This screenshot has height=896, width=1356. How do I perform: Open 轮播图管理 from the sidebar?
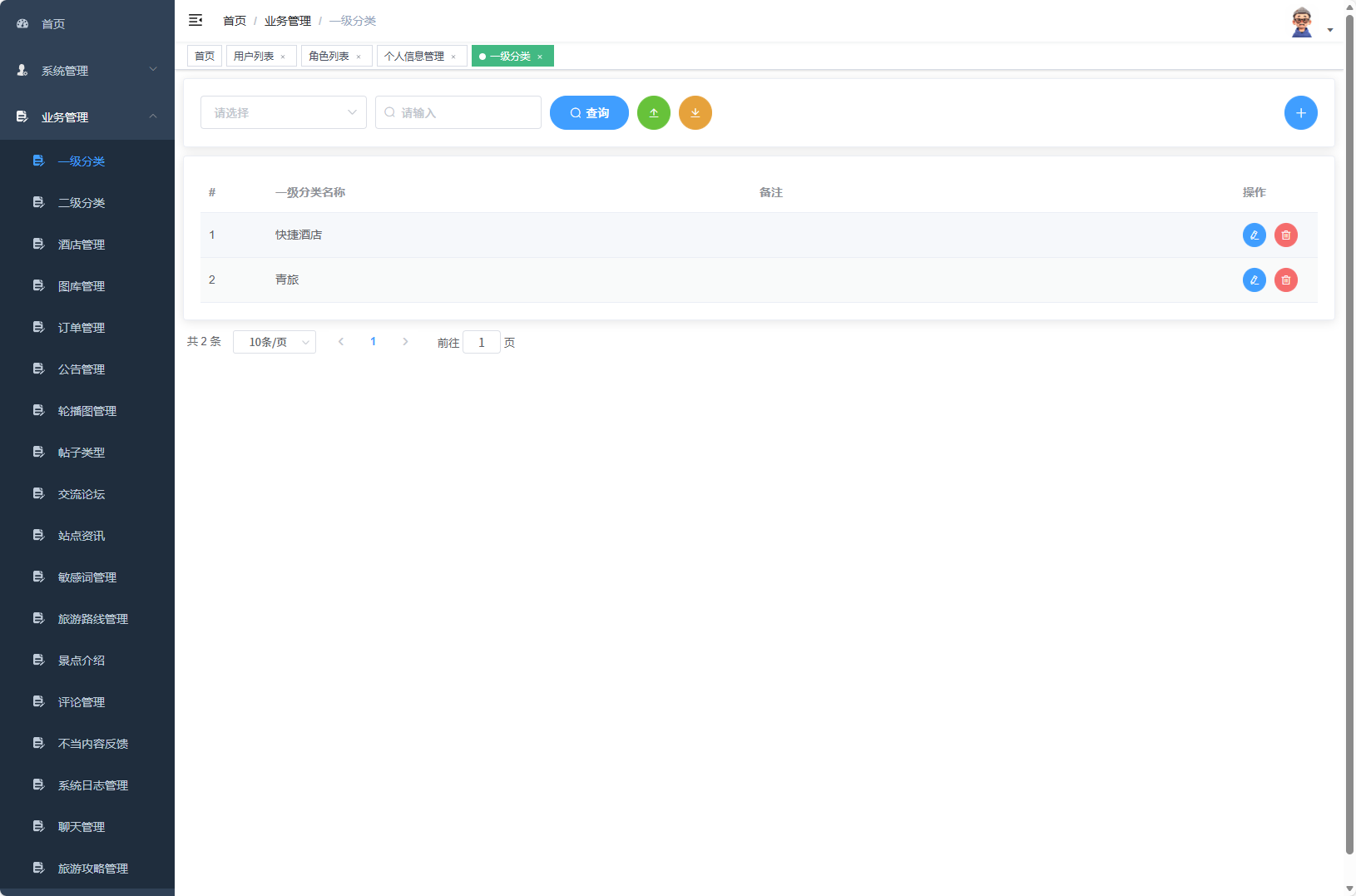pyautogui.click(x=86, y=410)
